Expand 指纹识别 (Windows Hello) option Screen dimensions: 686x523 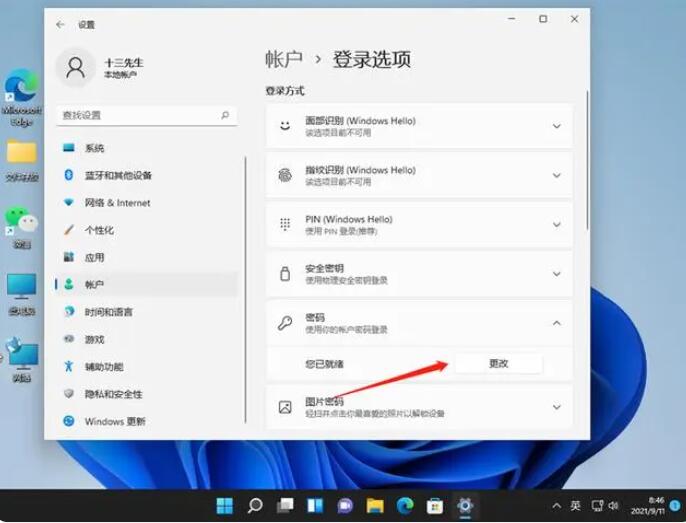coord(556,176)
